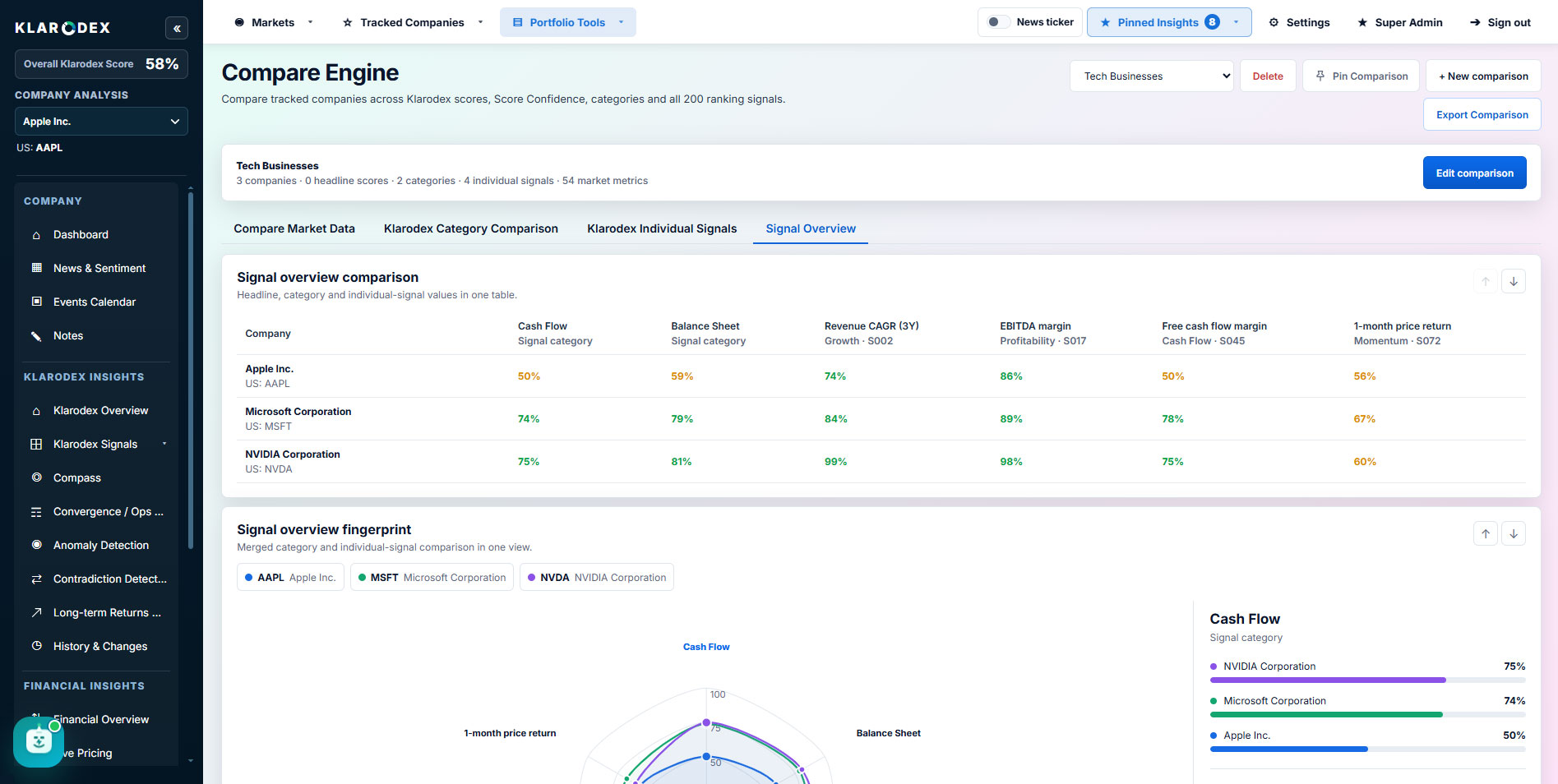The height and width of the screenshot is (784, 1558).
Task: Switch to Klarodex Category Comparison tab
Action: pyautogui.click(x=471, y=228)
